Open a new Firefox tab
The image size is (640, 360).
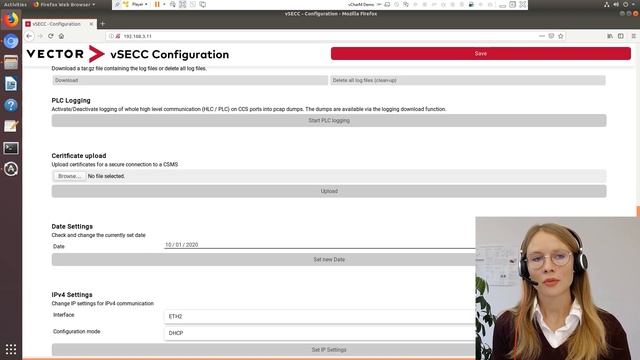point(102,24)
